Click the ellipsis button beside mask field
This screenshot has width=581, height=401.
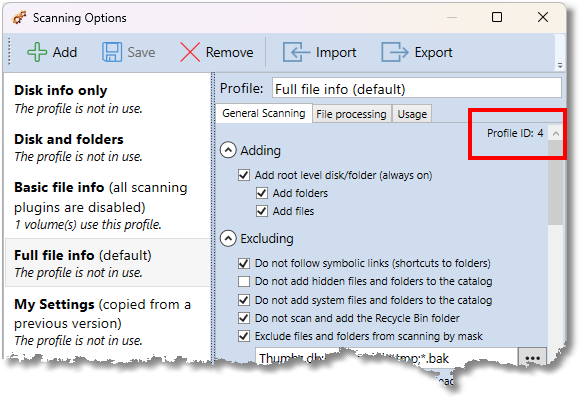point(532,358)
